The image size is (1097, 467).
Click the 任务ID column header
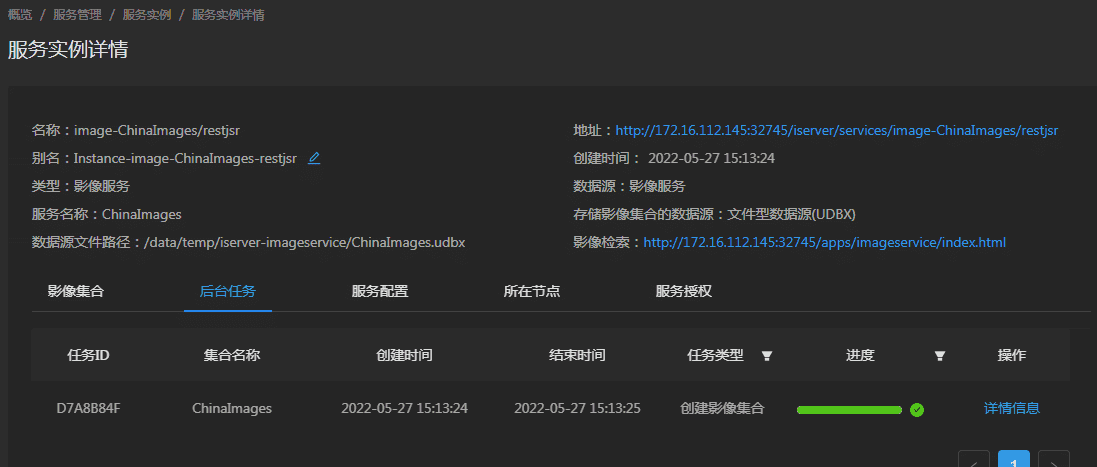pyautogui.click(x=88, y=355)
